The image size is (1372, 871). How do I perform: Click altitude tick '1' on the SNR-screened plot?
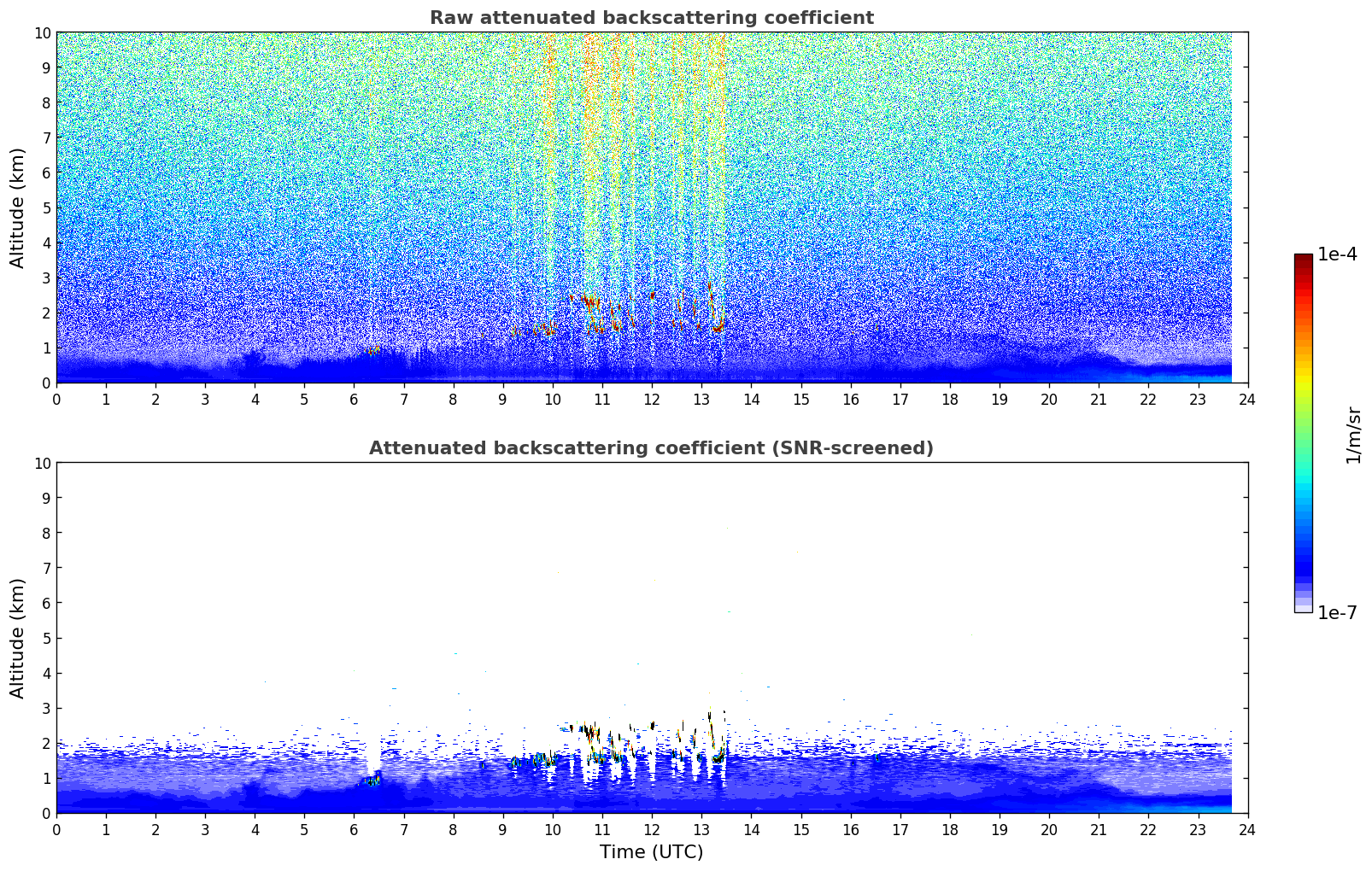[46, 778]
